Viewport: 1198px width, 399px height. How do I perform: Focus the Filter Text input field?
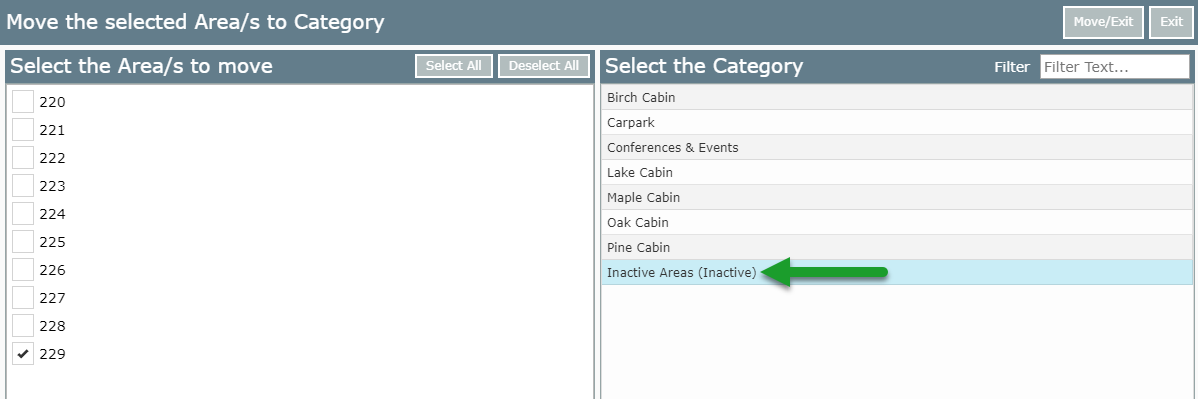pyautogui.click(x=1115, y=66)
